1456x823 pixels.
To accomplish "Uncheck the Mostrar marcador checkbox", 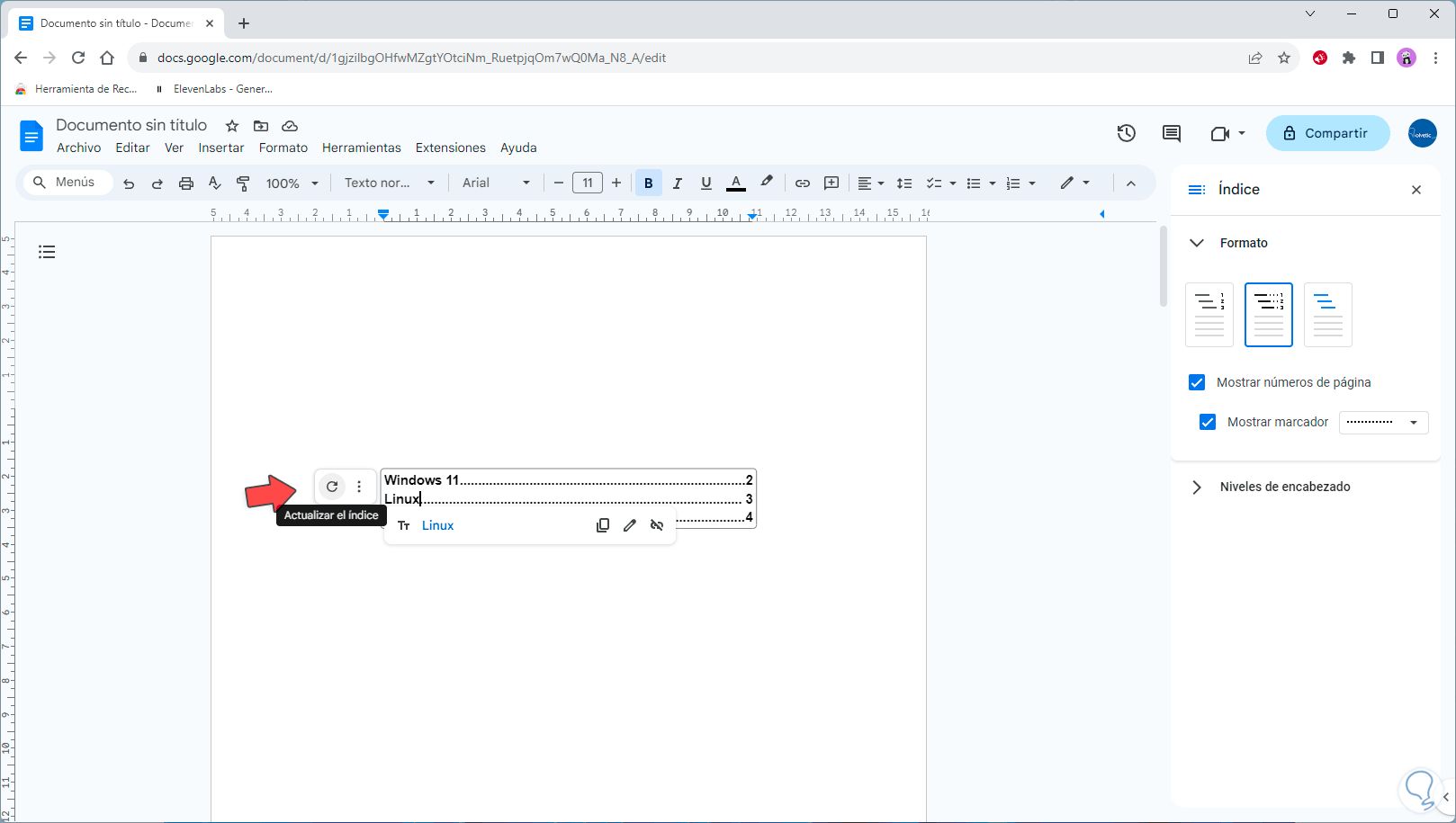I will (x=1208, y=422).
